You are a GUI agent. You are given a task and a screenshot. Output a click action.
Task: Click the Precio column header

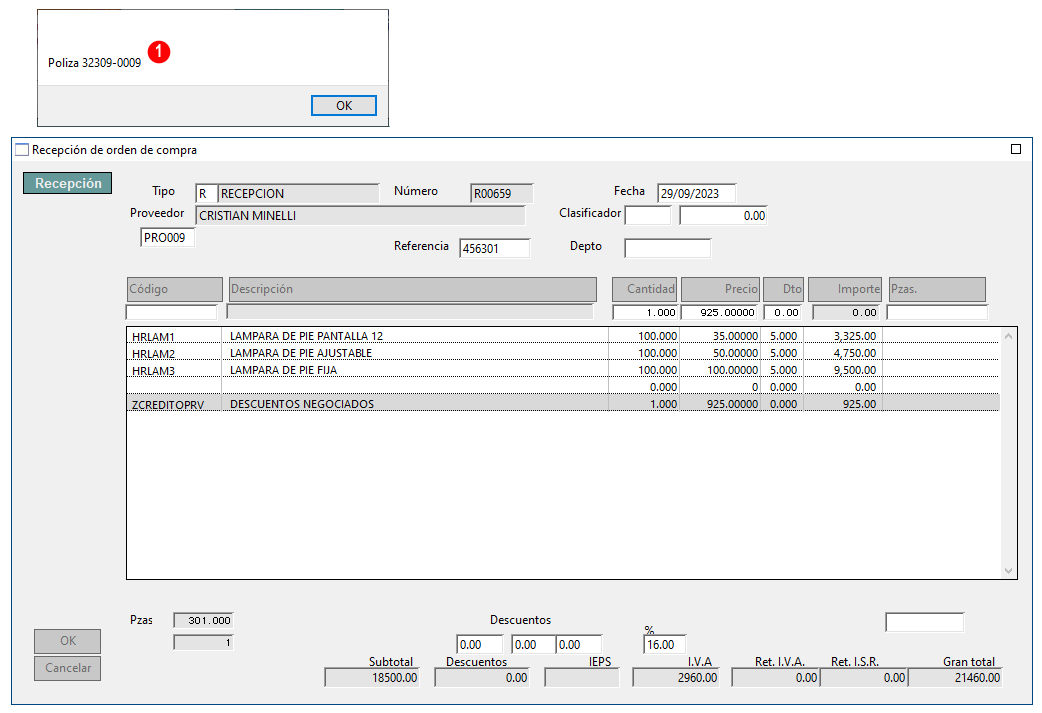coord(720,289)
